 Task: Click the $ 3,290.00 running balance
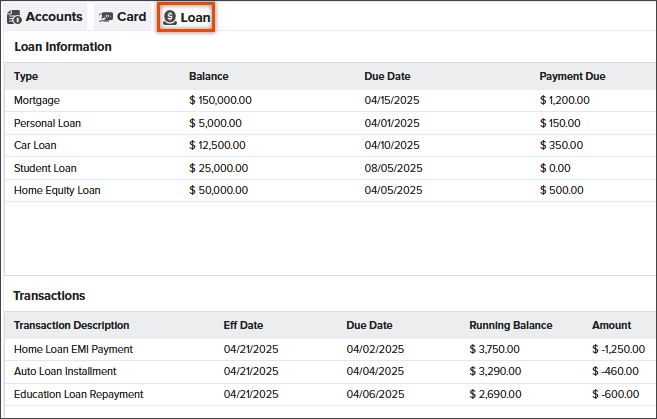tap(495, 372)
